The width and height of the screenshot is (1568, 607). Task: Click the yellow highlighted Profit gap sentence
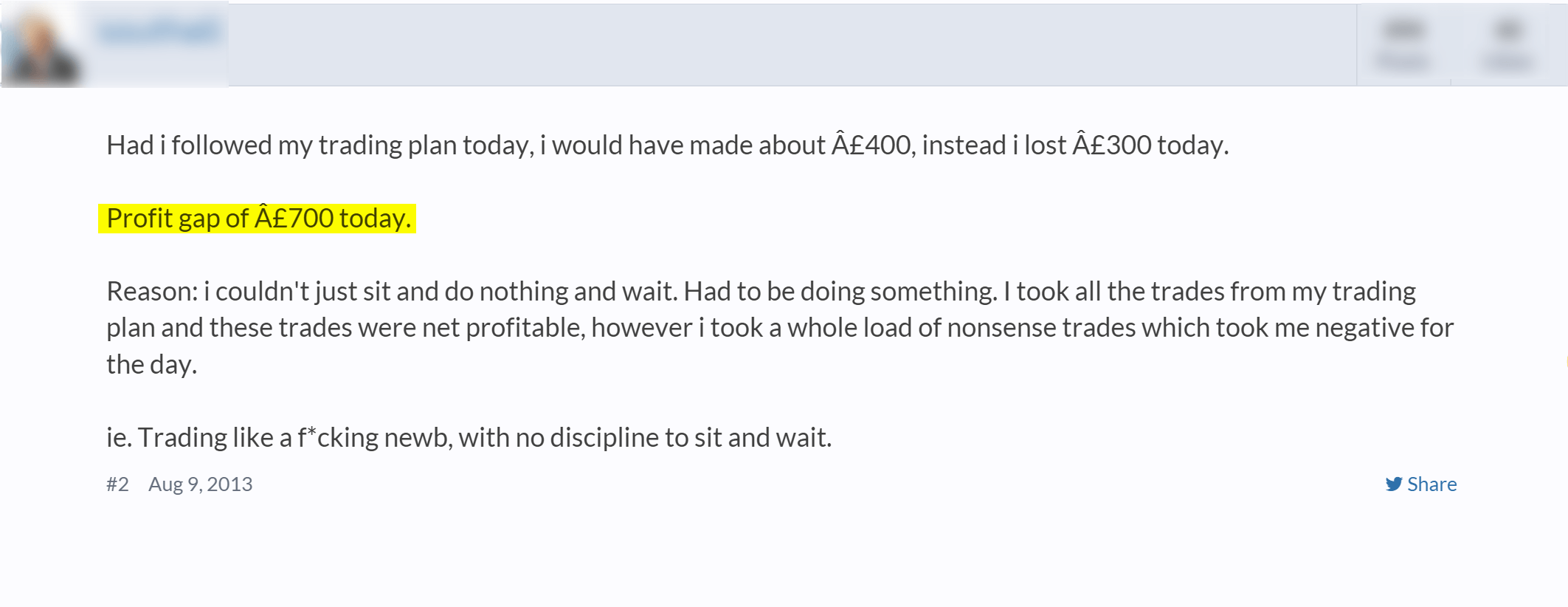point(258,219)
